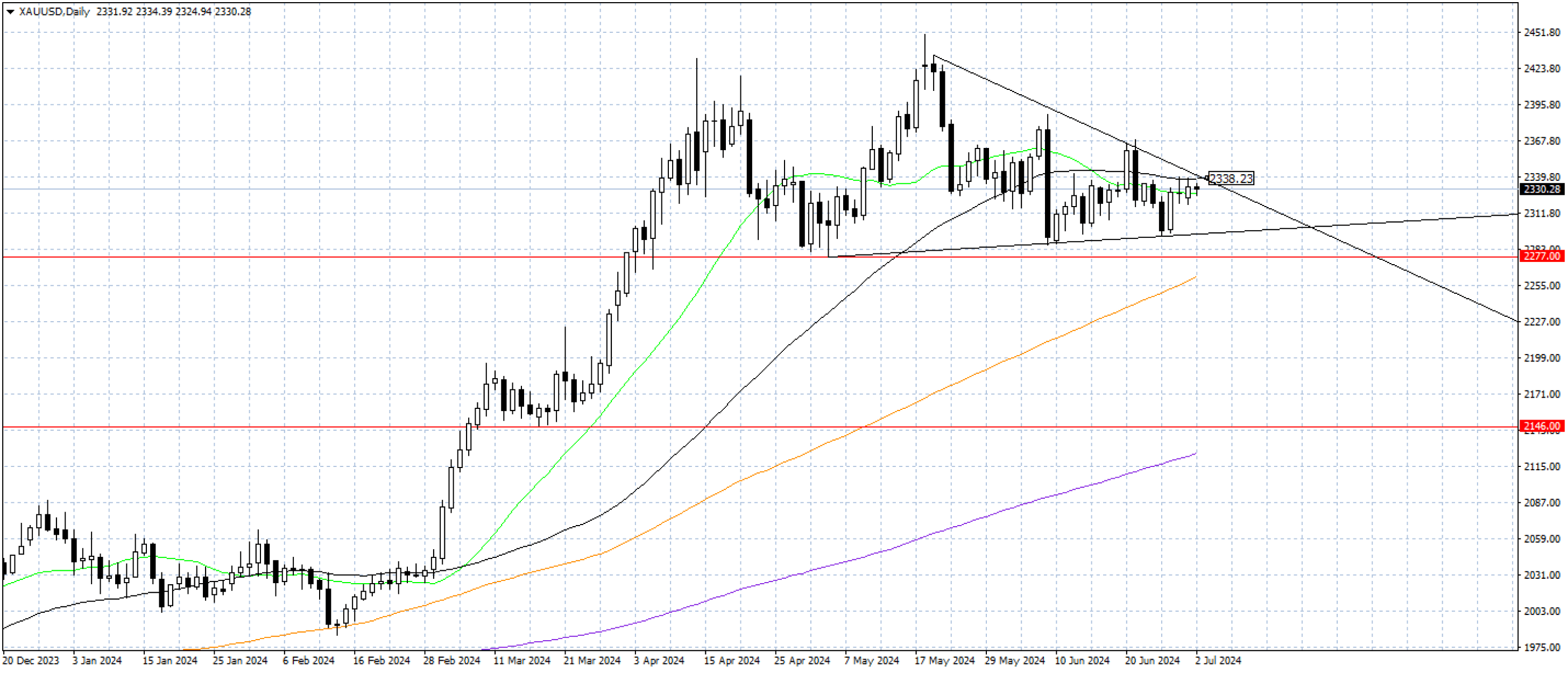Click the 2 Jul 2024 date label
This screenshot has height=673, width=1568.
[x=1218, y=660]
